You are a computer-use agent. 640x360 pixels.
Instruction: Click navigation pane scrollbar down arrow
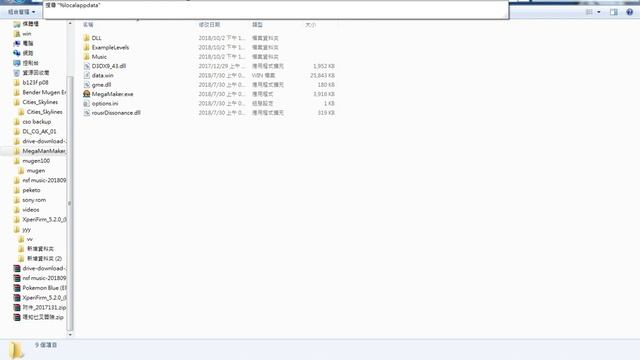tap(70, 335)
